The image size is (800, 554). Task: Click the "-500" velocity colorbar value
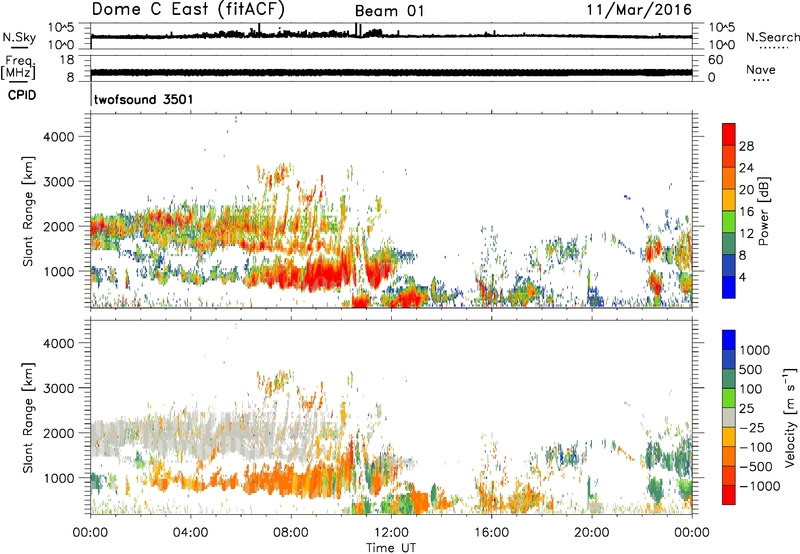(x=757, y=467)
